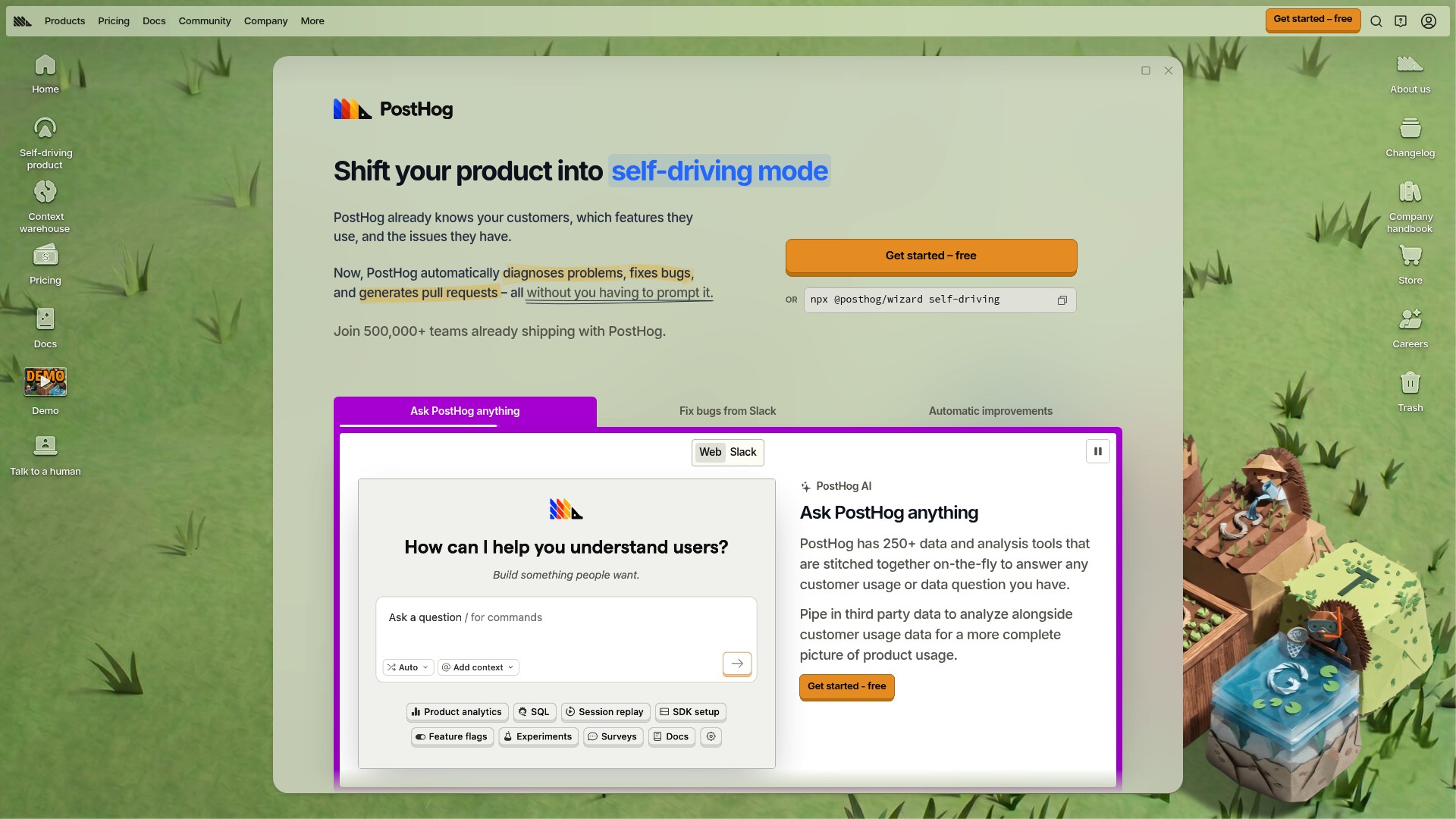Click the Feature flags chip
Screen dimensions: 1456x819
(453, 736)
